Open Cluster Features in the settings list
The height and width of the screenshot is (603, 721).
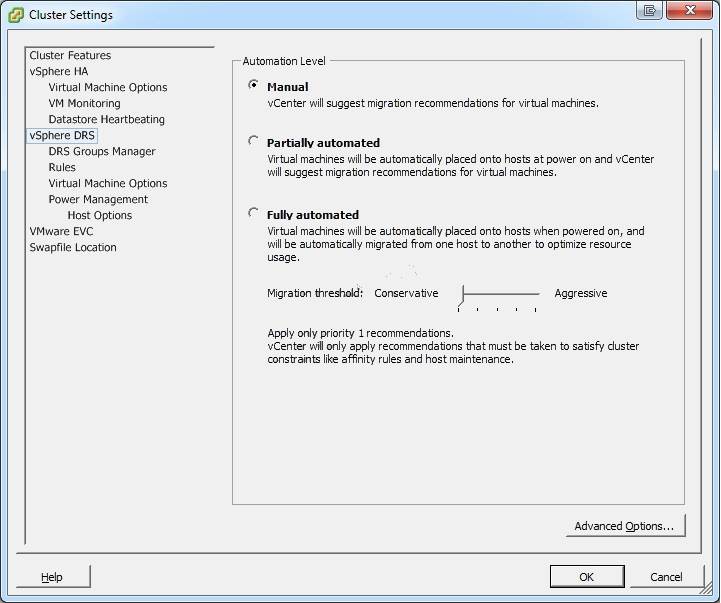pos(70,55)
